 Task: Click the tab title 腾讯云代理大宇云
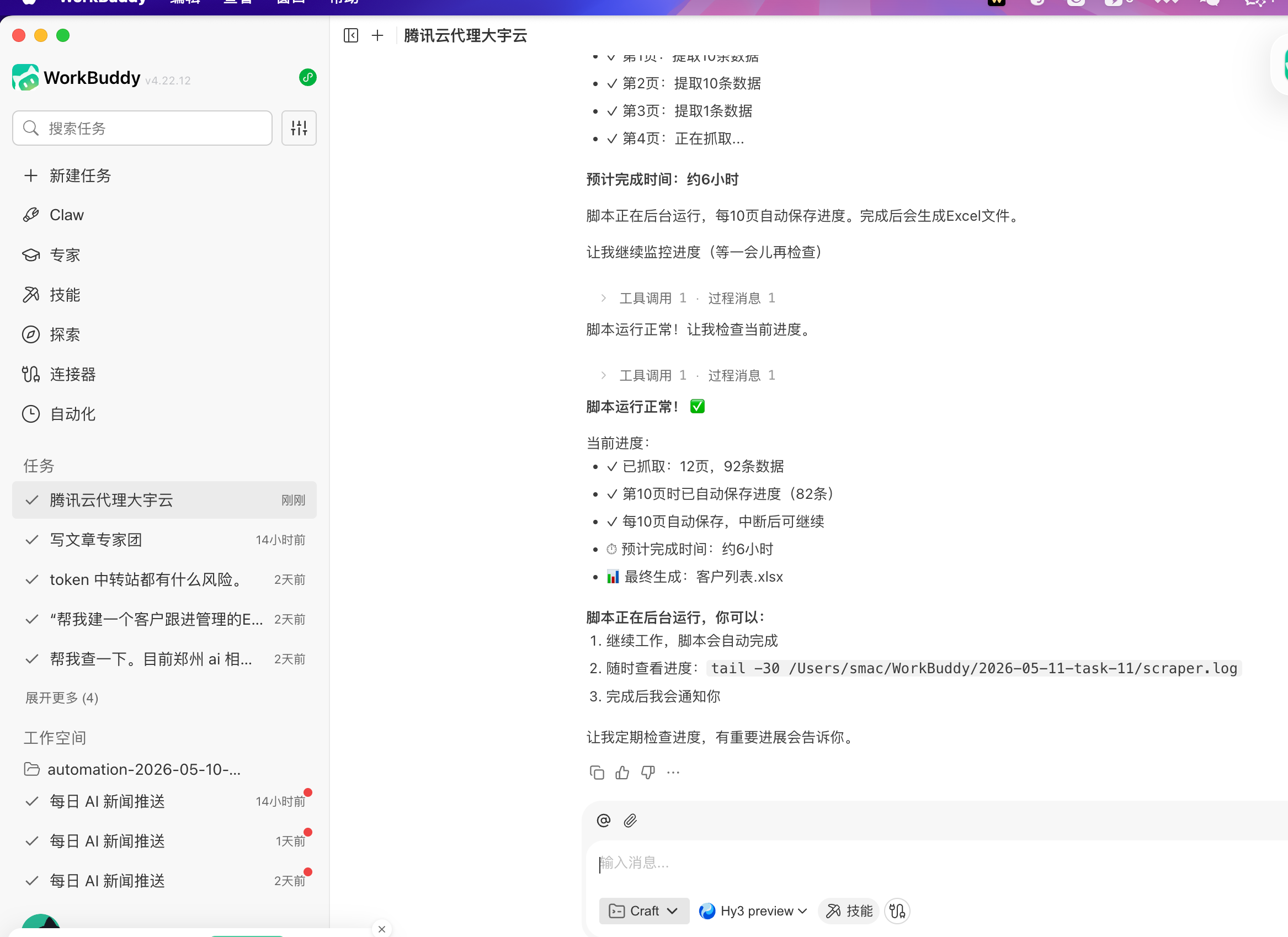click(465, 35)
